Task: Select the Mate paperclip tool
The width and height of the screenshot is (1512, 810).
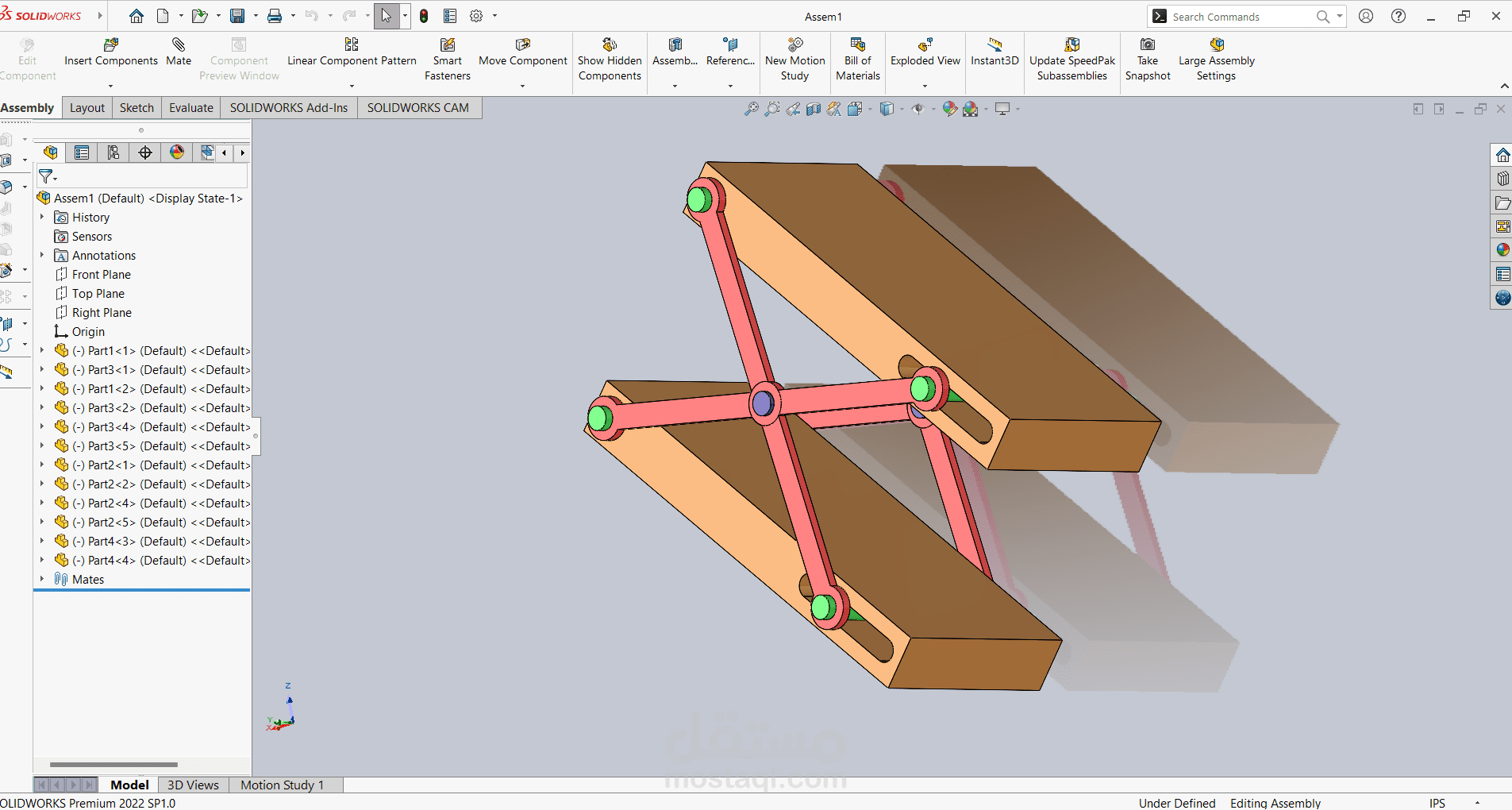Action: (179, 52)
